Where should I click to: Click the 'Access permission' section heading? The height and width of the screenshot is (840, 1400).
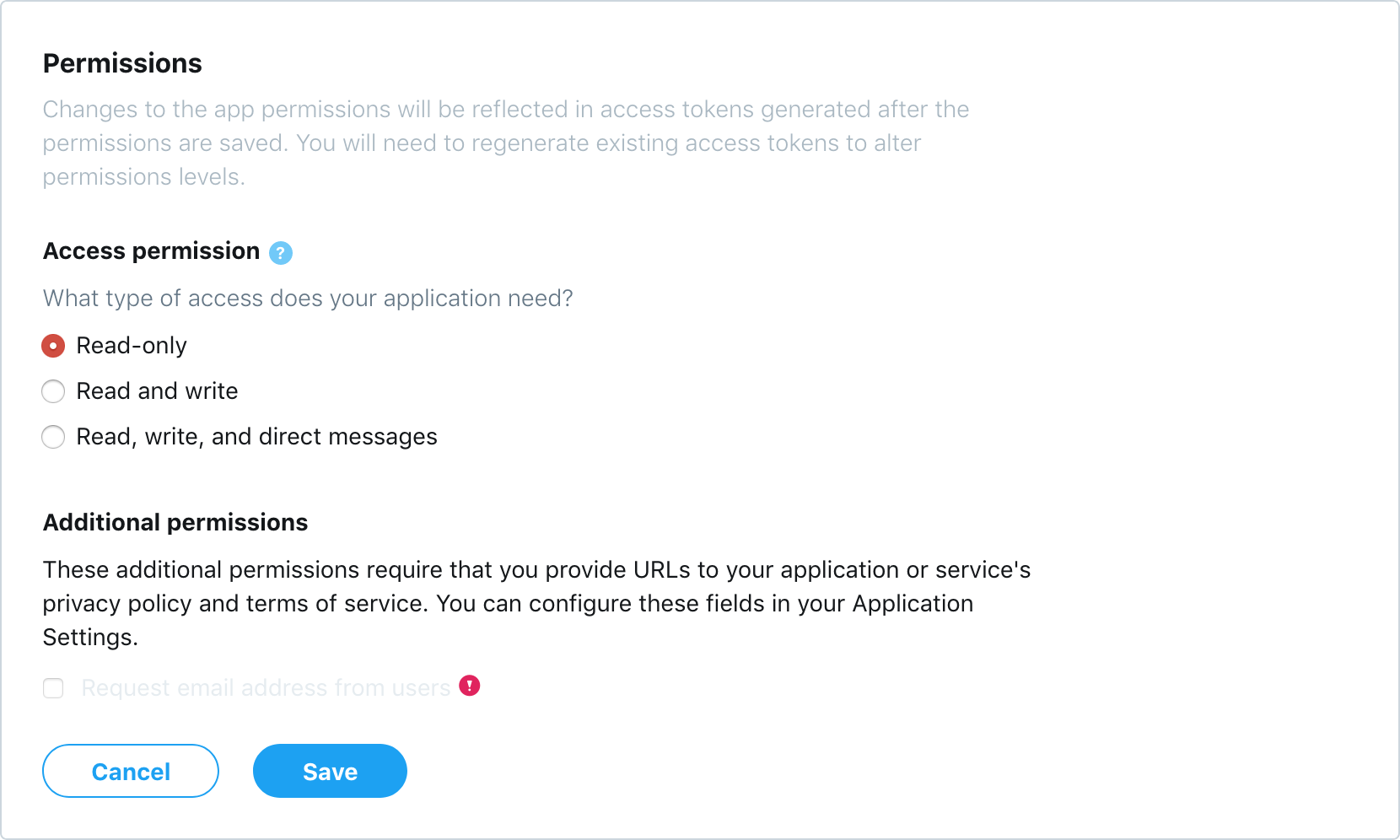tap(152, 251)
